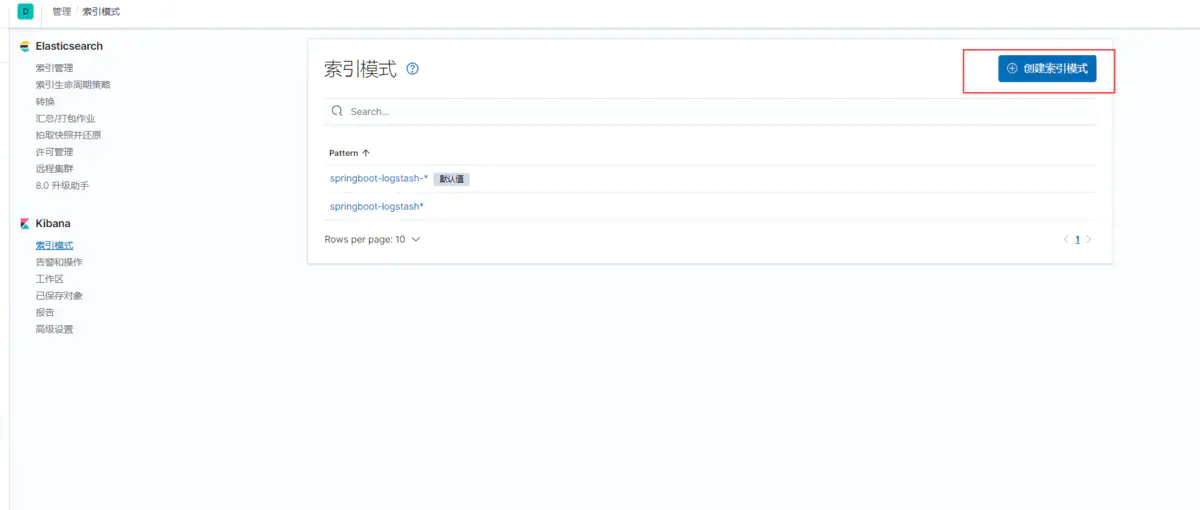
Task: Go to previous page arrow
Action: coord(1066,240)
